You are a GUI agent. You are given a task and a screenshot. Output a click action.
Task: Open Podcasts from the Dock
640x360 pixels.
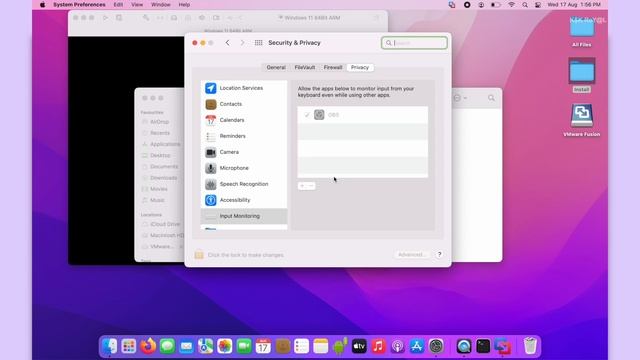pyautogui.click(x=398, y=346)
